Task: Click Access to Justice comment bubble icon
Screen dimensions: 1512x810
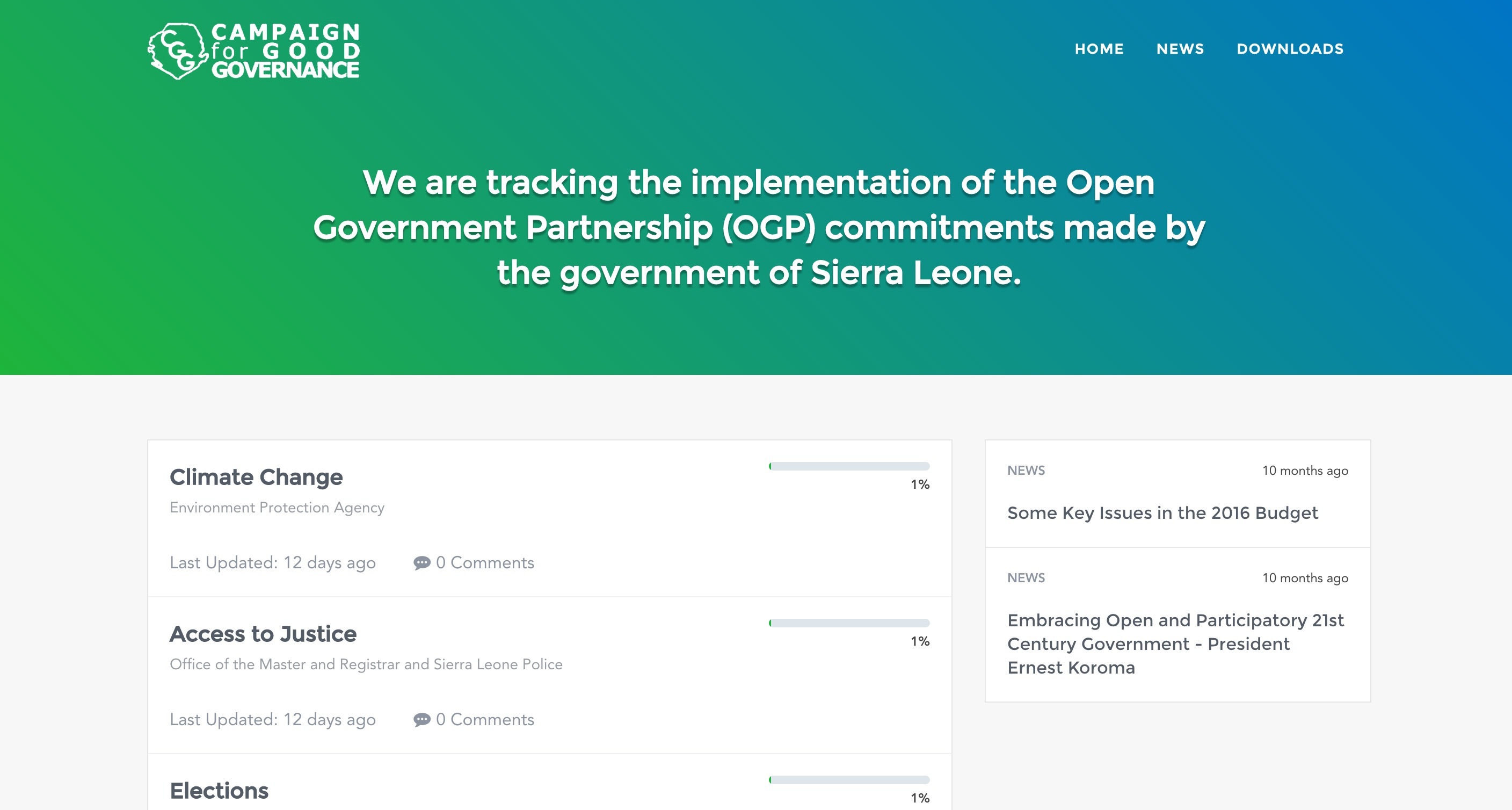Action: point(421,720)
